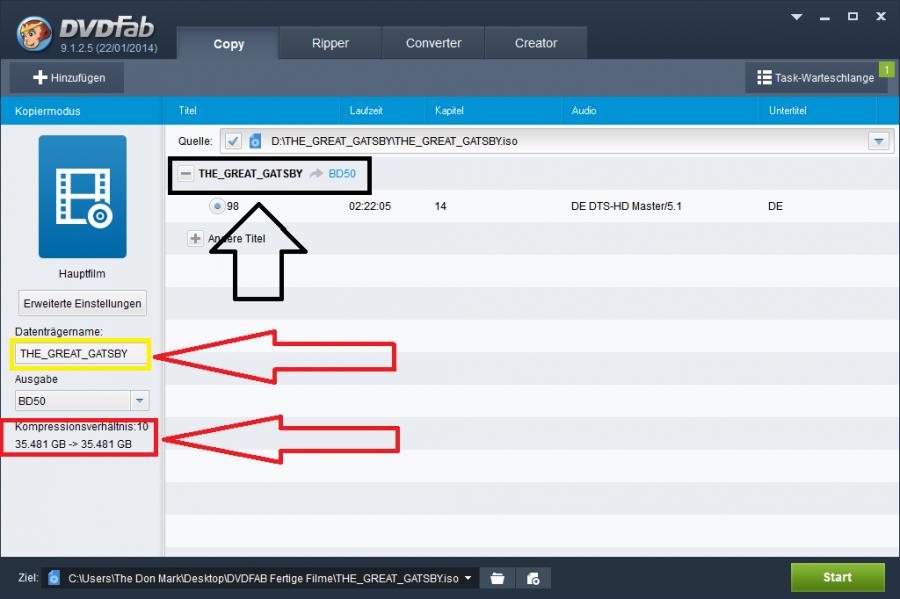Click the 02:22:05 runtime value
Screen dimensions: 900x599
(x=370, y=206)
